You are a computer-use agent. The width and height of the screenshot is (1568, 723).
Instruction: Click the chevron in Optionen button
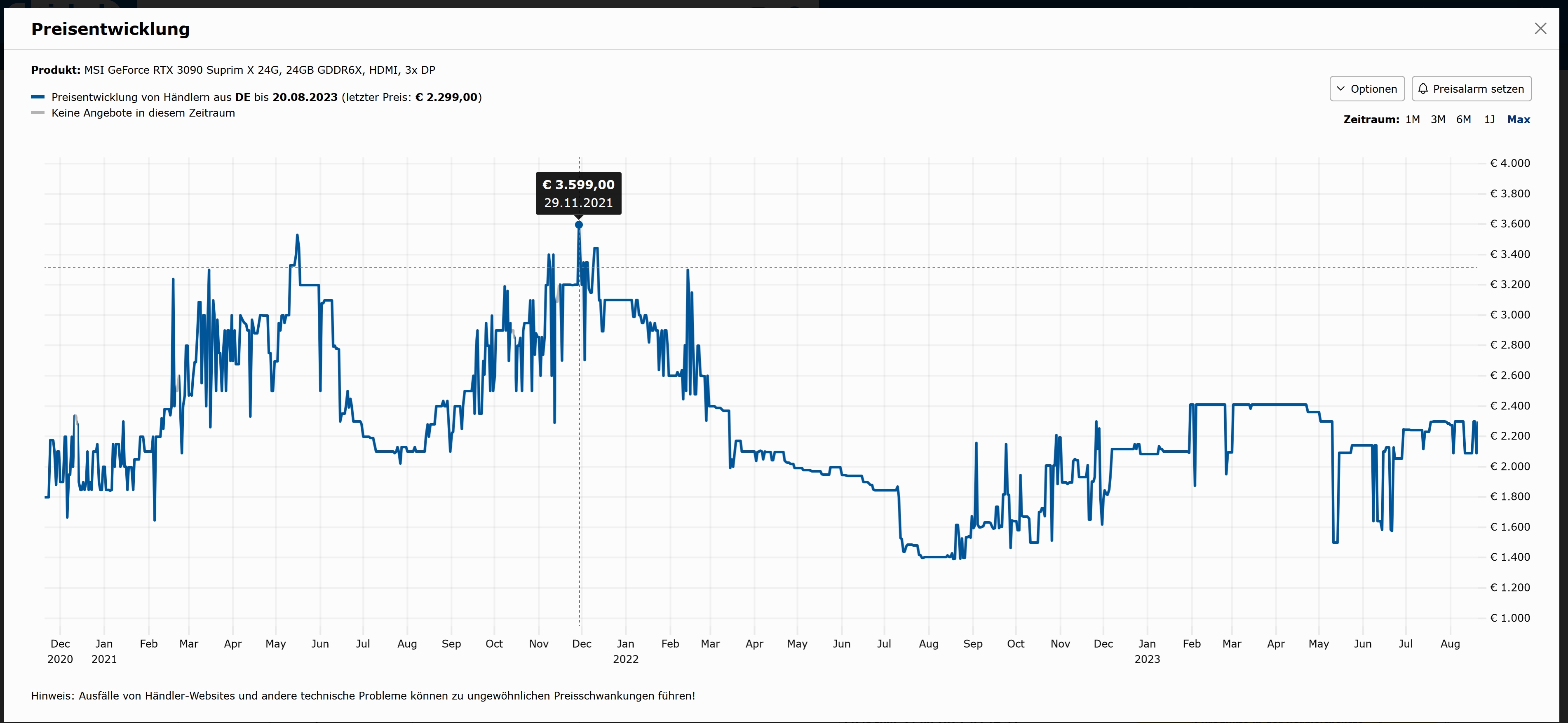[x=1340, y=89]
